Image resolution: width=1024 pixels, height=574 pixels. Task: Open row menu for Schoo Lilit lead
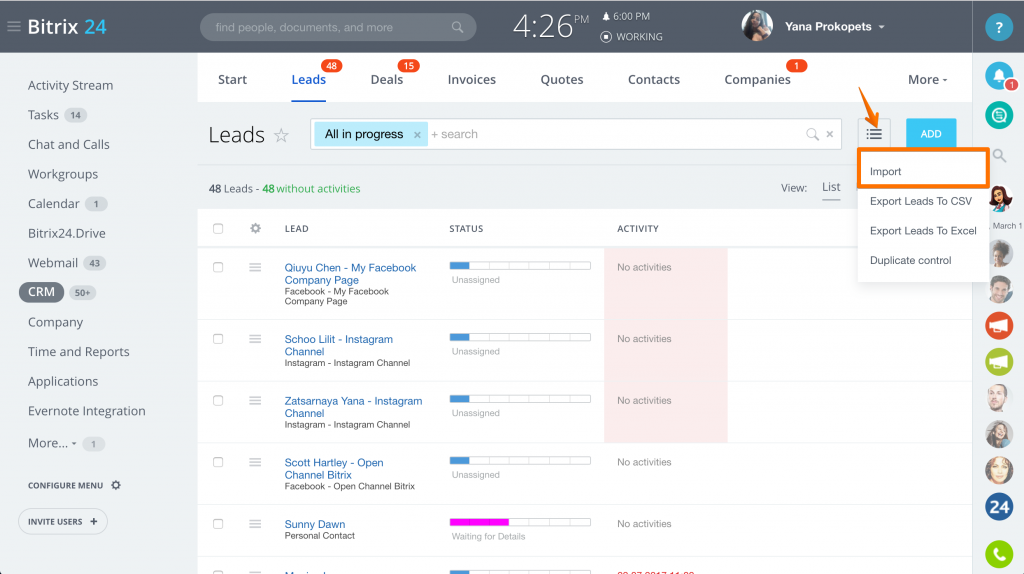255,339
